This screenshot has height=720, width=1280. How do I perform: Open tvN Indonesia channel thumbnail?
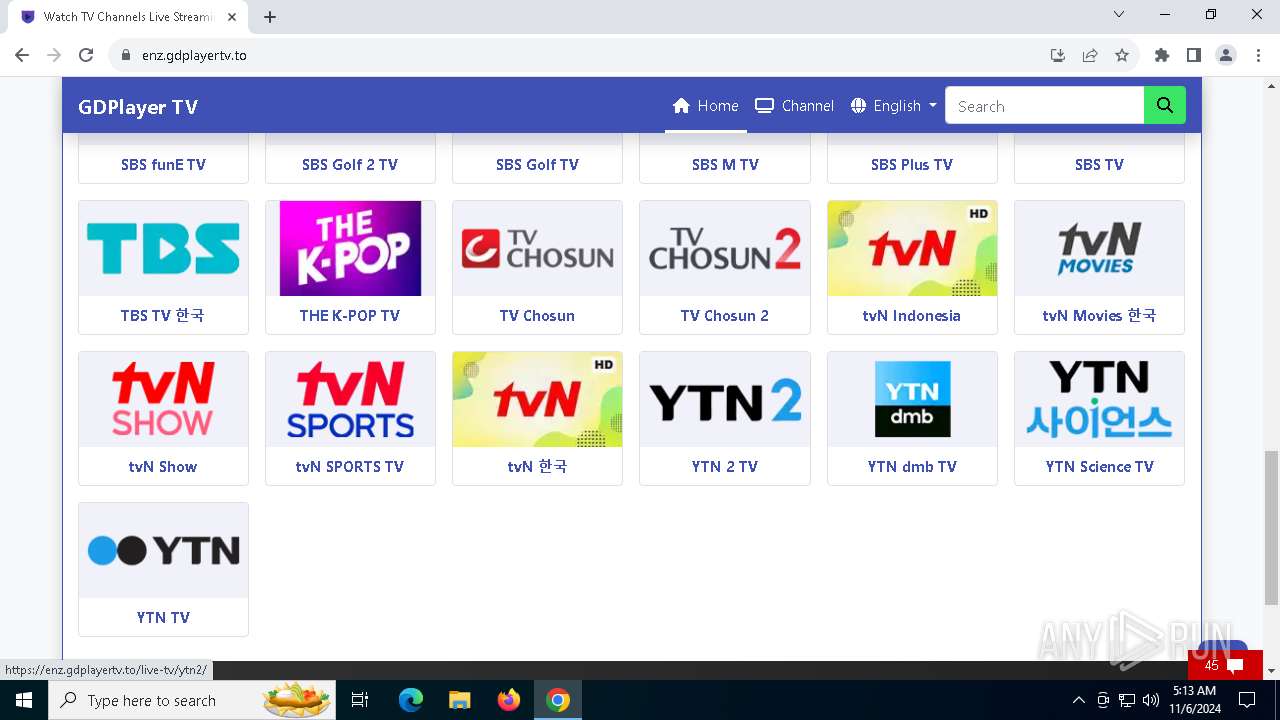[912, 248]
